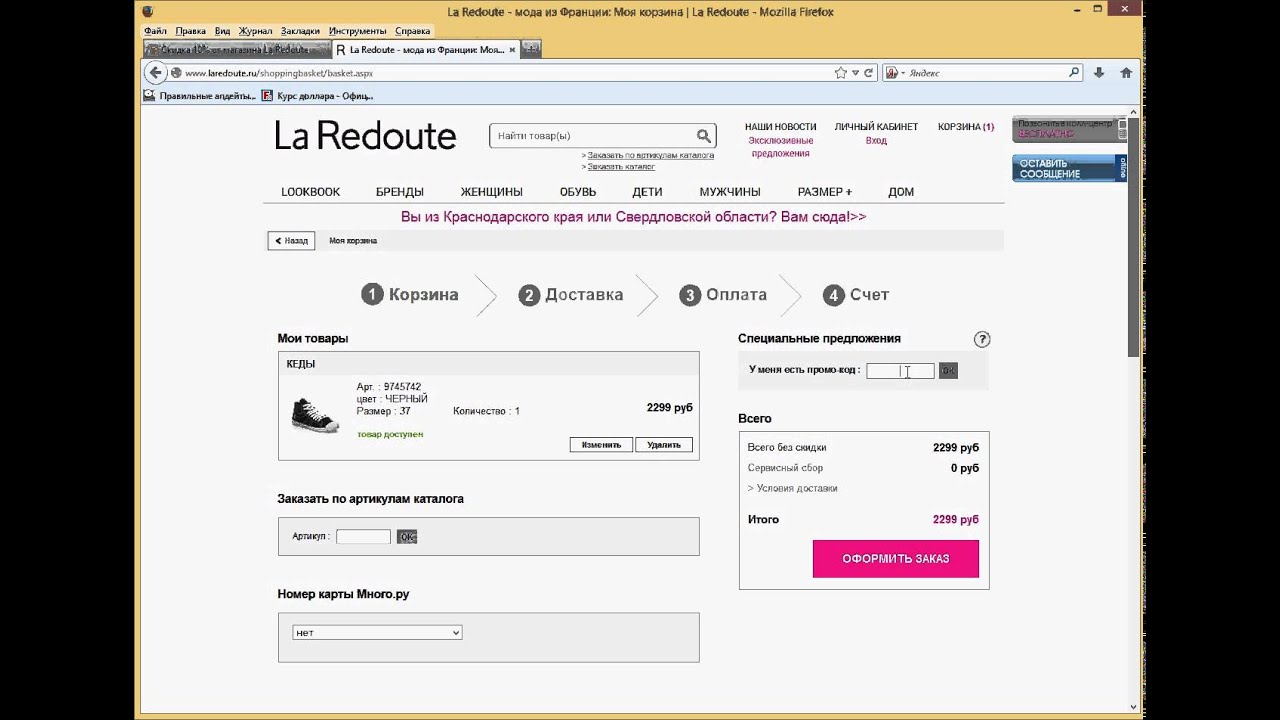This screenshot has height=720, width=1280.
Task: Open the Справка menu
Action: (x=412, y=31)
